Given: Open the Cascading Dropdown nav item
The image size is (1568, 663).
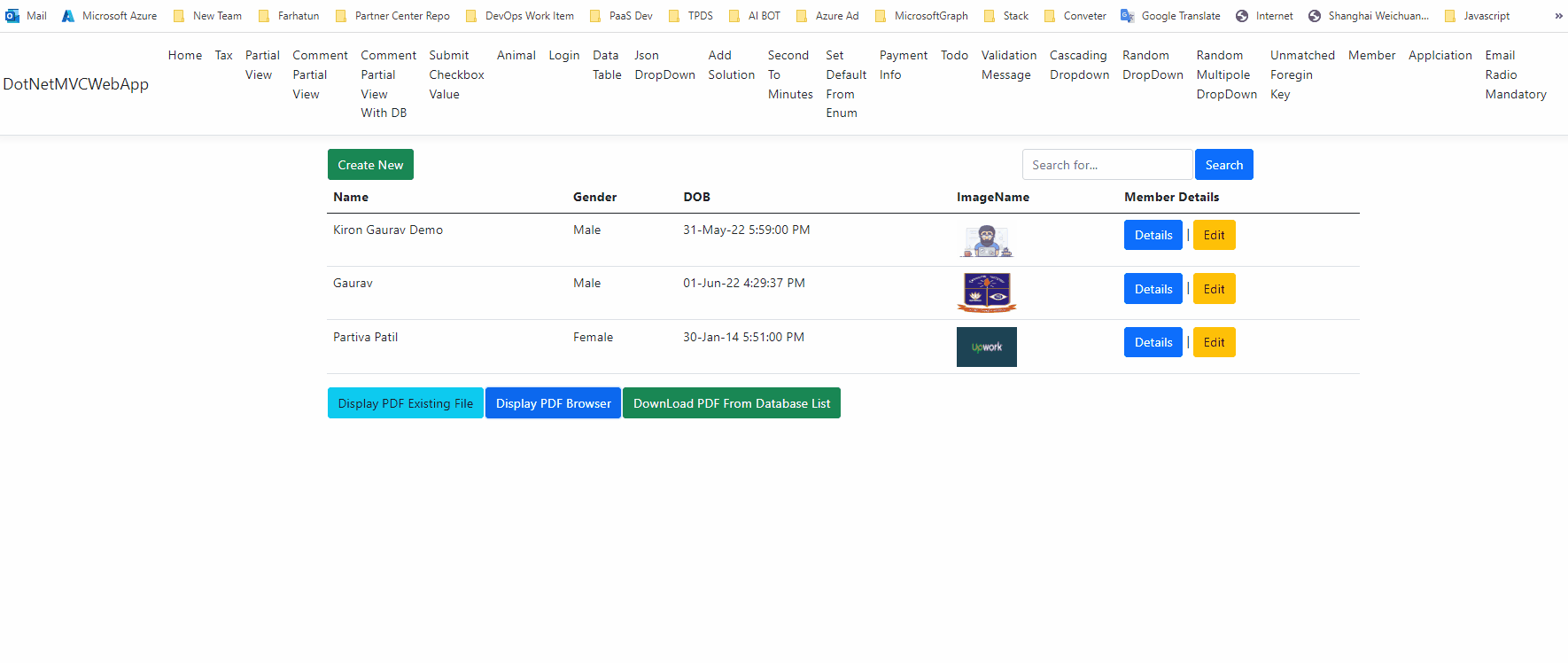Looking at the screenshot, I should click(x=1079, y=65).
